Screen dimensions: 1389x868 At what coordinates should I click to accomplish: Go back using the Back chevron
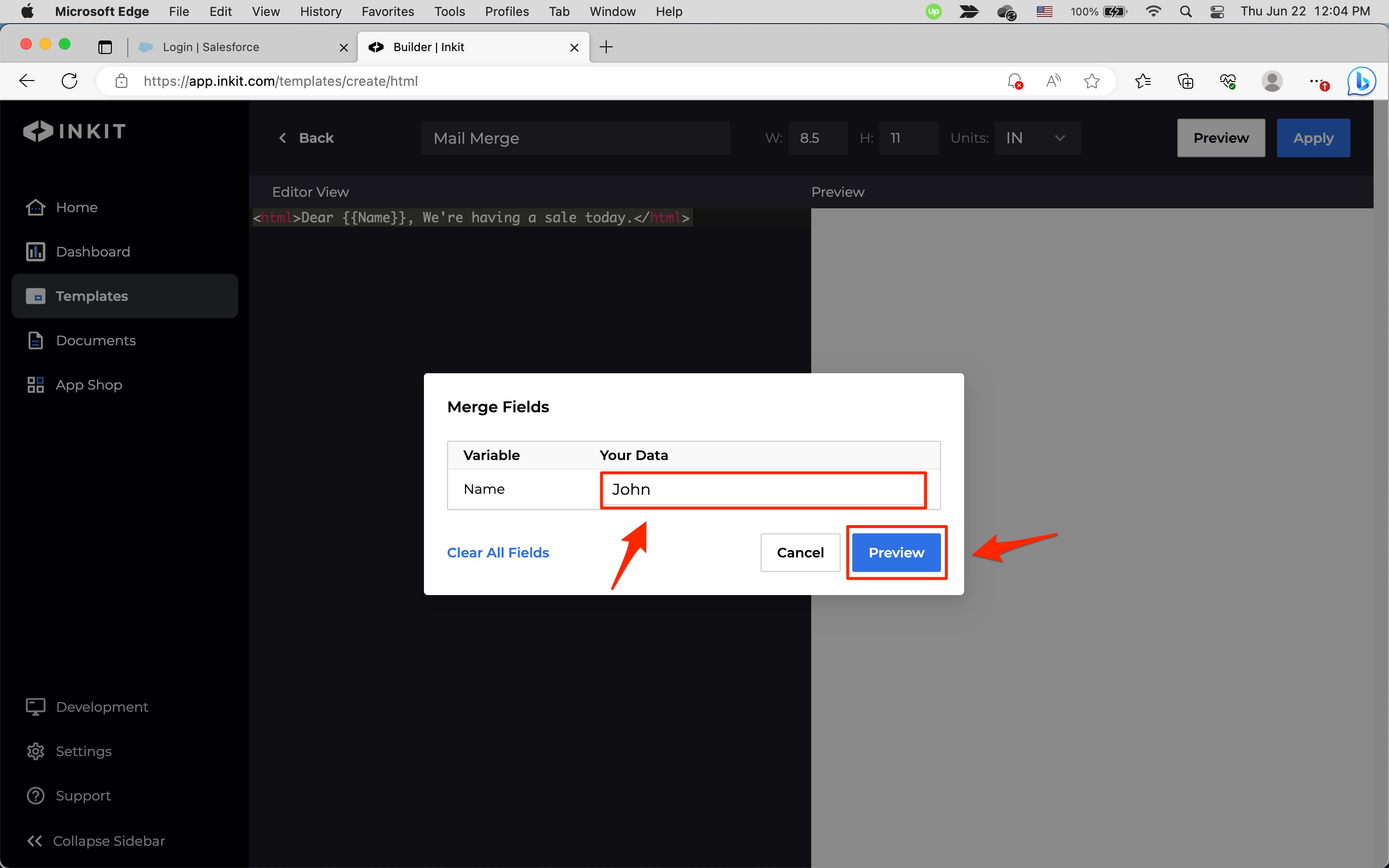(283, 138)
